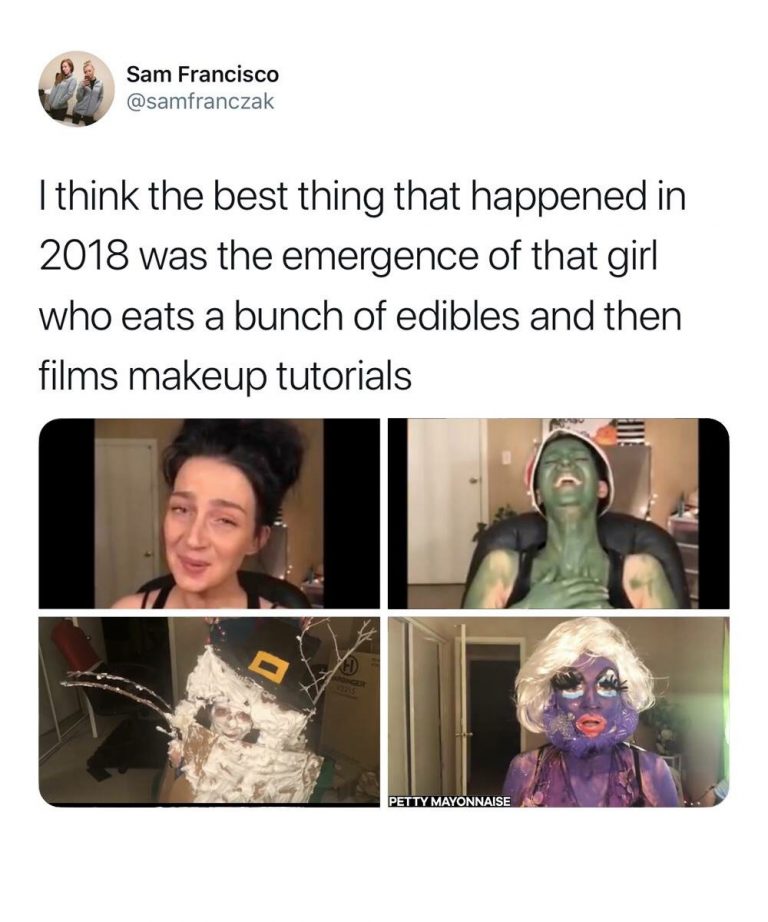The height and width of the screenshot is (922, 768).
Task: Click the yellow buckle on the black hat
Action: tap(271, 669)
